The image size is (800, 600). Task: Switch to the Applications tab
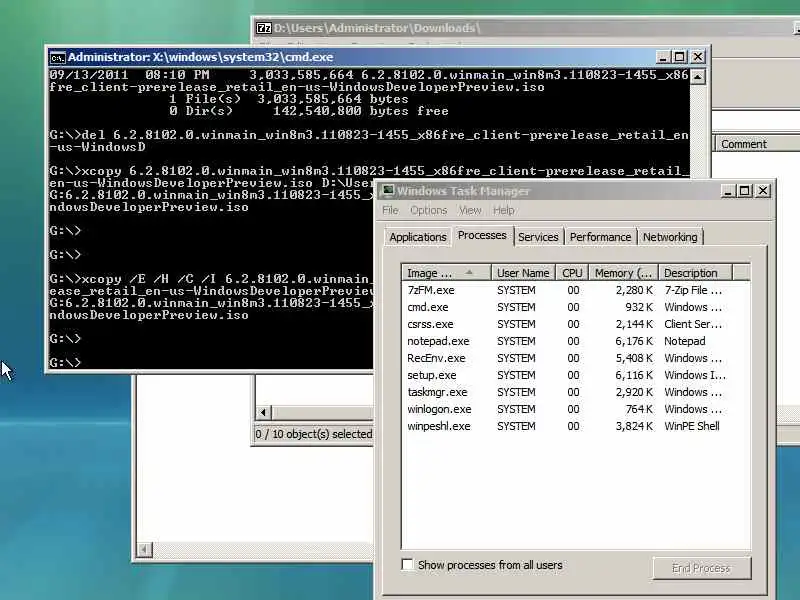coord(418,237)
